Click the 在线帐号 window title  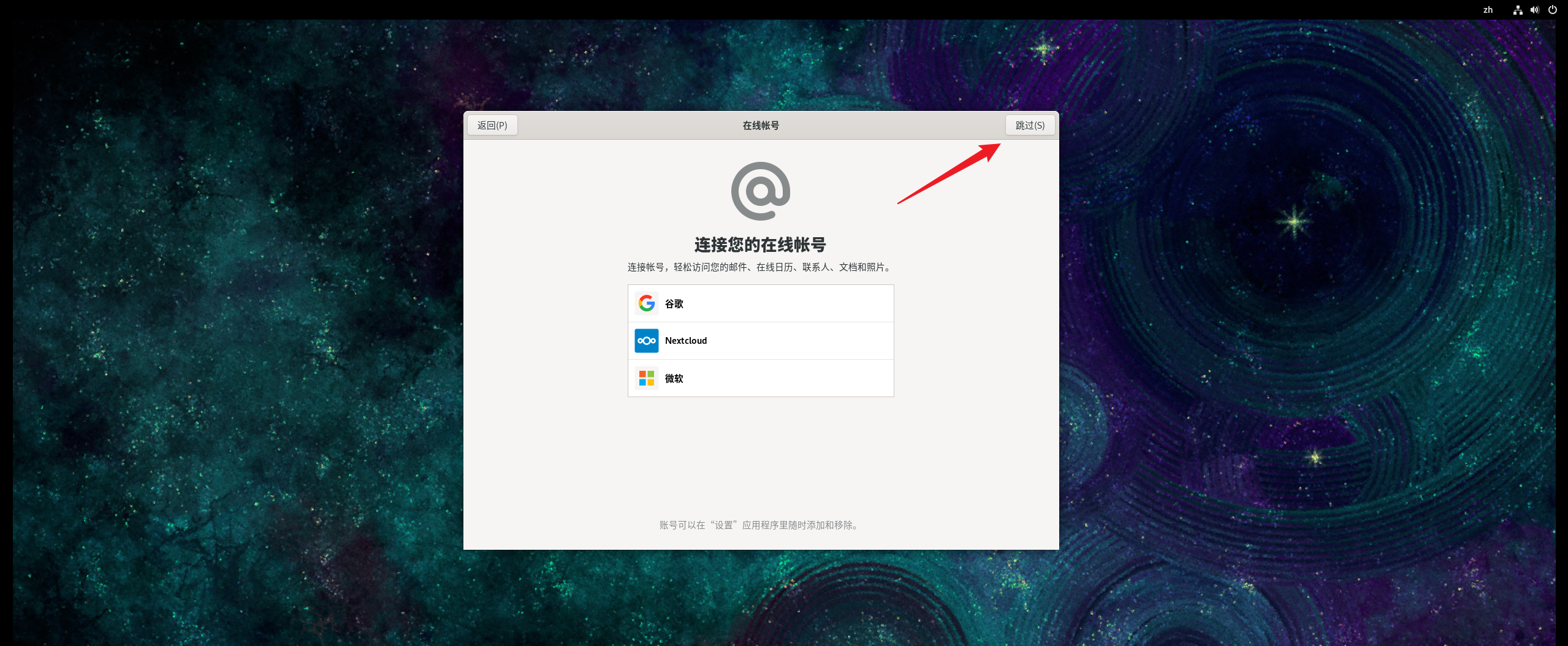pos(761,125)
